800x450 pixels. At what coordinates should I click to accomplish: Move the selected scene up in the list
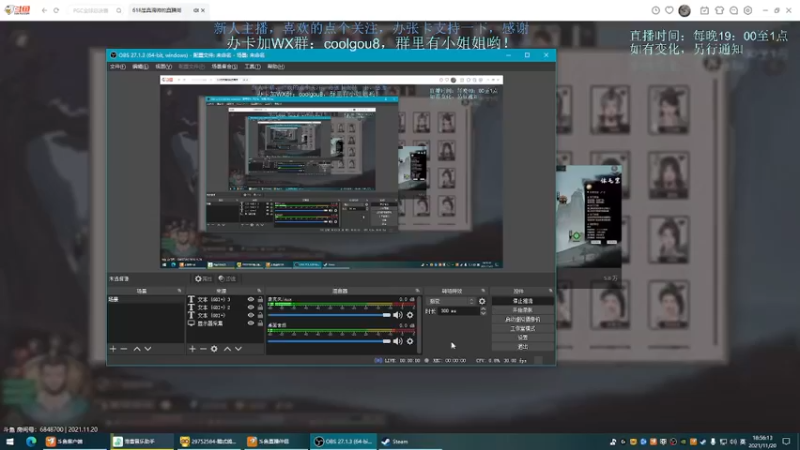coord(137,349)
